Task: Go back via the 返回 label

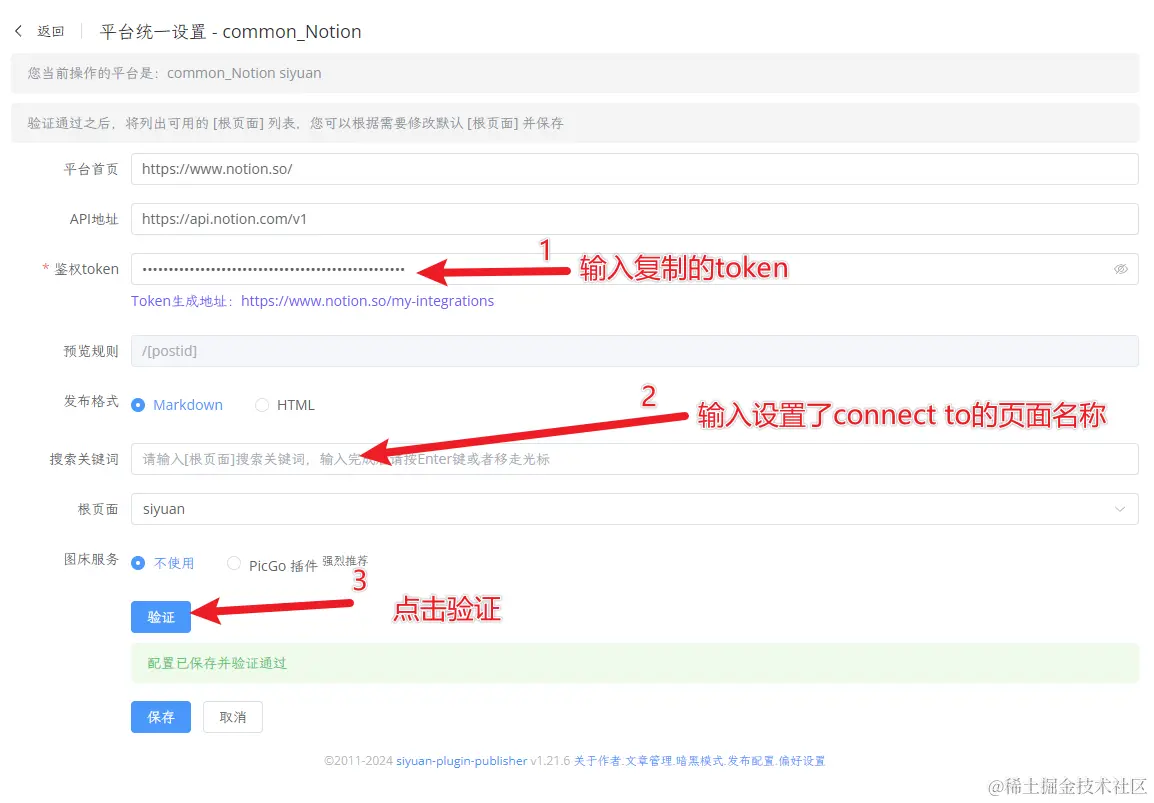Action: tap(51, 31)
